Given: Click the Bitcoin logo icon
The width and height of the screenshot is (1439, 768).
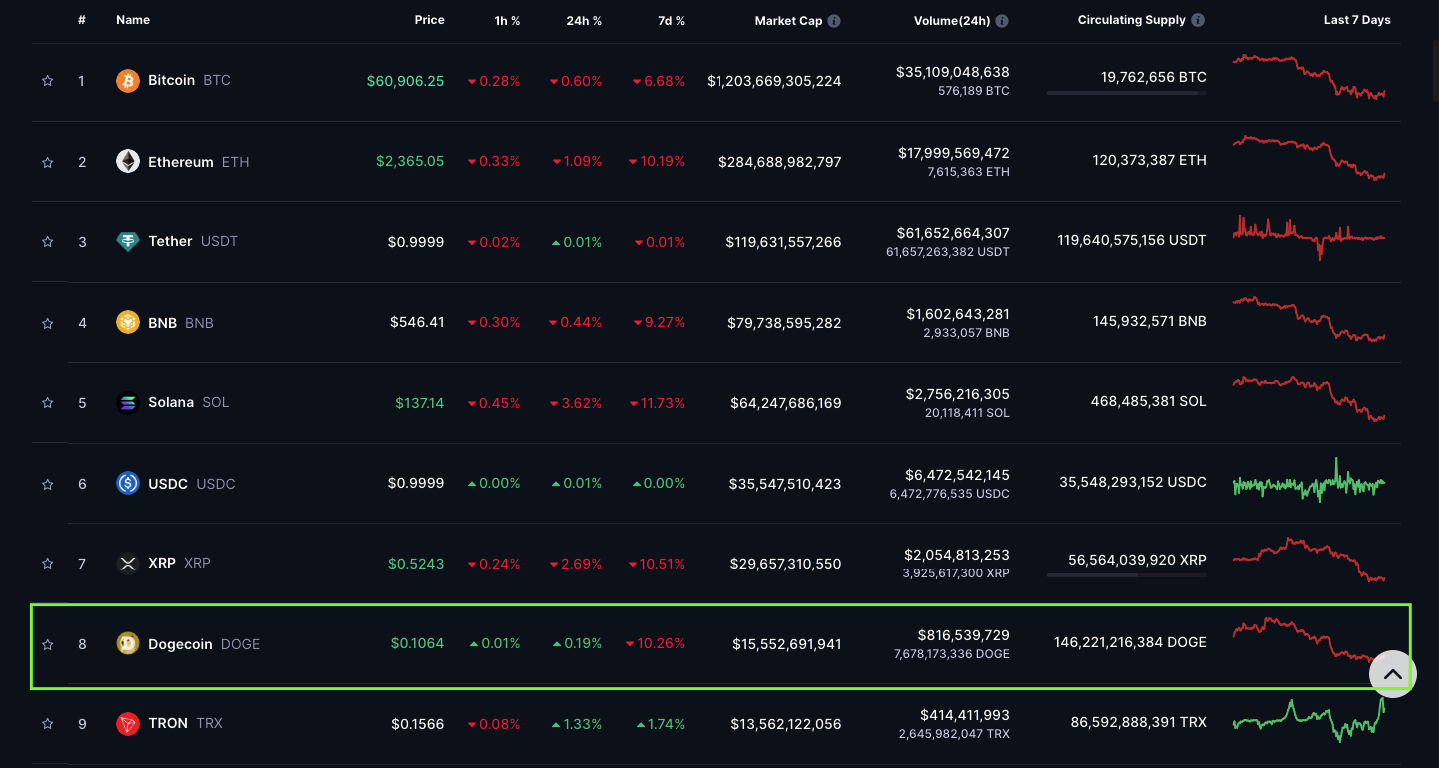Looking at the screenshot, I should tap(128, 81).
